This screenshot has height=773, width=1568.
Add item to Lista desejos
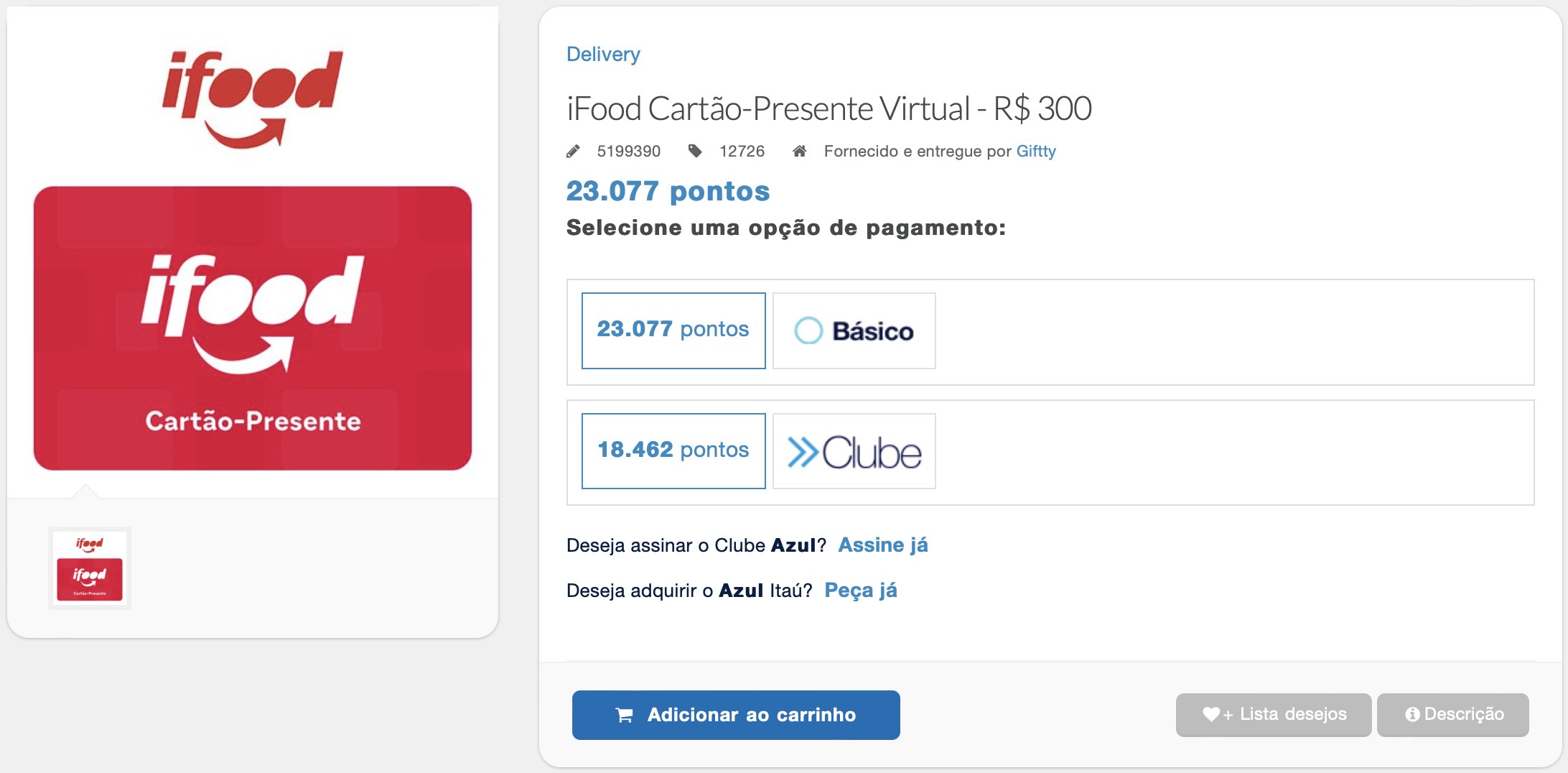pos(1274,715)
